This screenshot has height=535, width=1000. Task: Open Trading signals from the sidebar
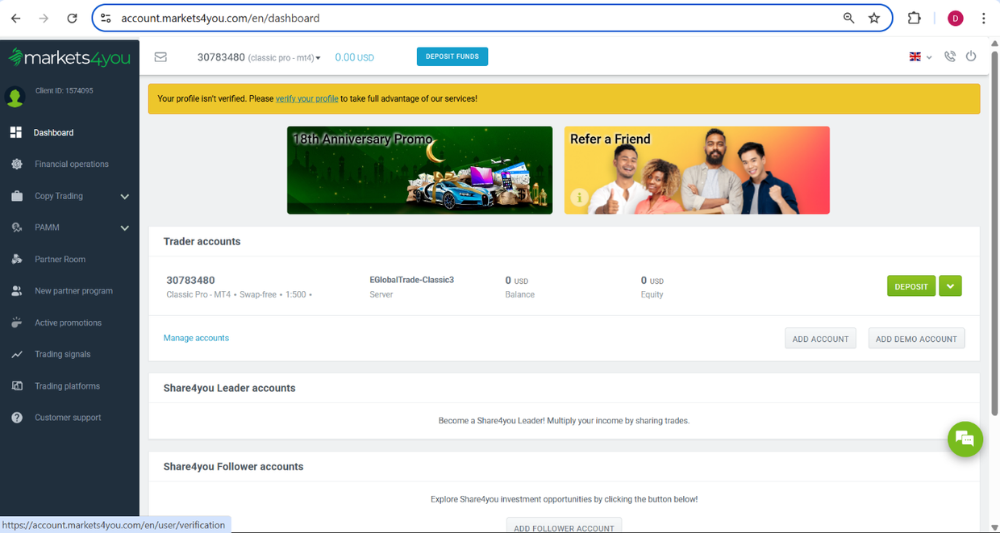coord(62,354)
